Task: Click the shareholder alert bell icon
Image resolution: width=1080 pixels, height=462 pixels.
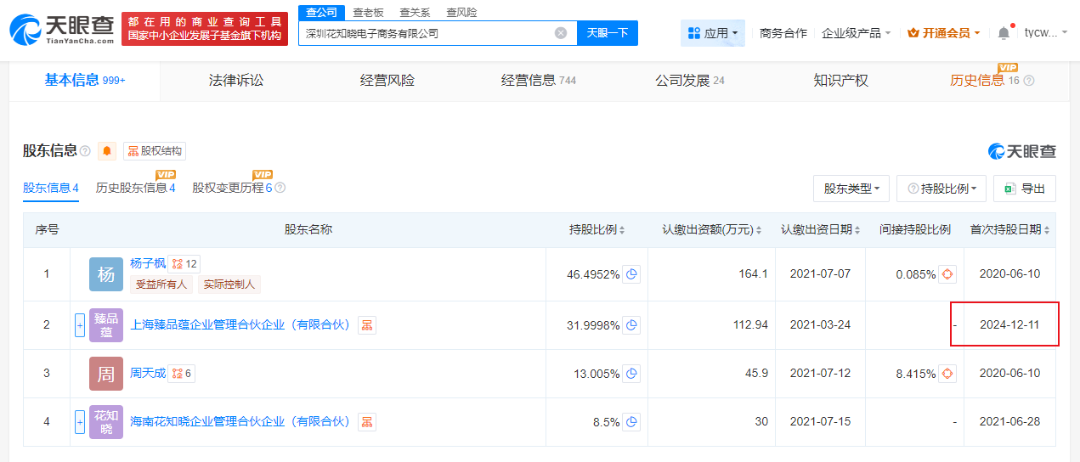Action: pyautogui.click(x=107, y=151)
